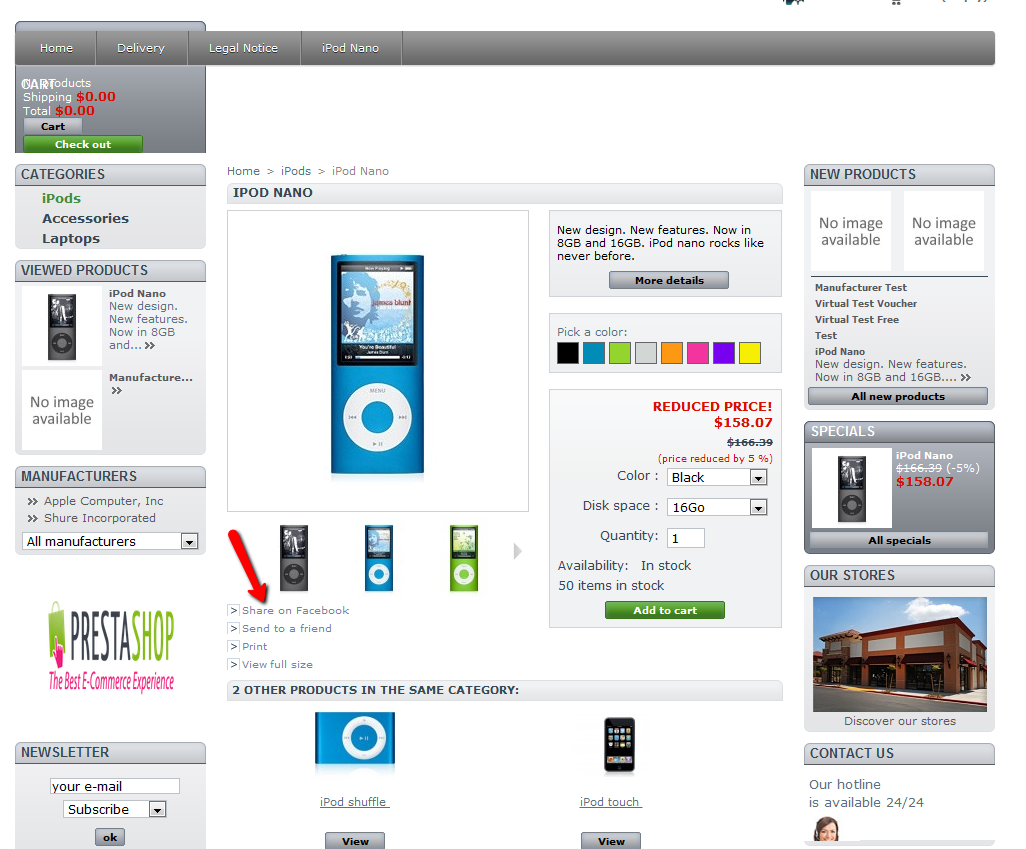Select the black iPod thumbnail
The height and width of the screenshot is (849, 1026).
(x=294, y=558)
